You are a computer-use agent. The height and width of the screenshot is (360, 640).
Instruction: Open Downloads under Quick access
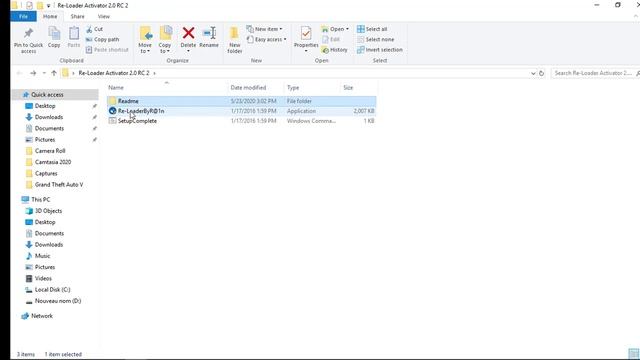49,117
